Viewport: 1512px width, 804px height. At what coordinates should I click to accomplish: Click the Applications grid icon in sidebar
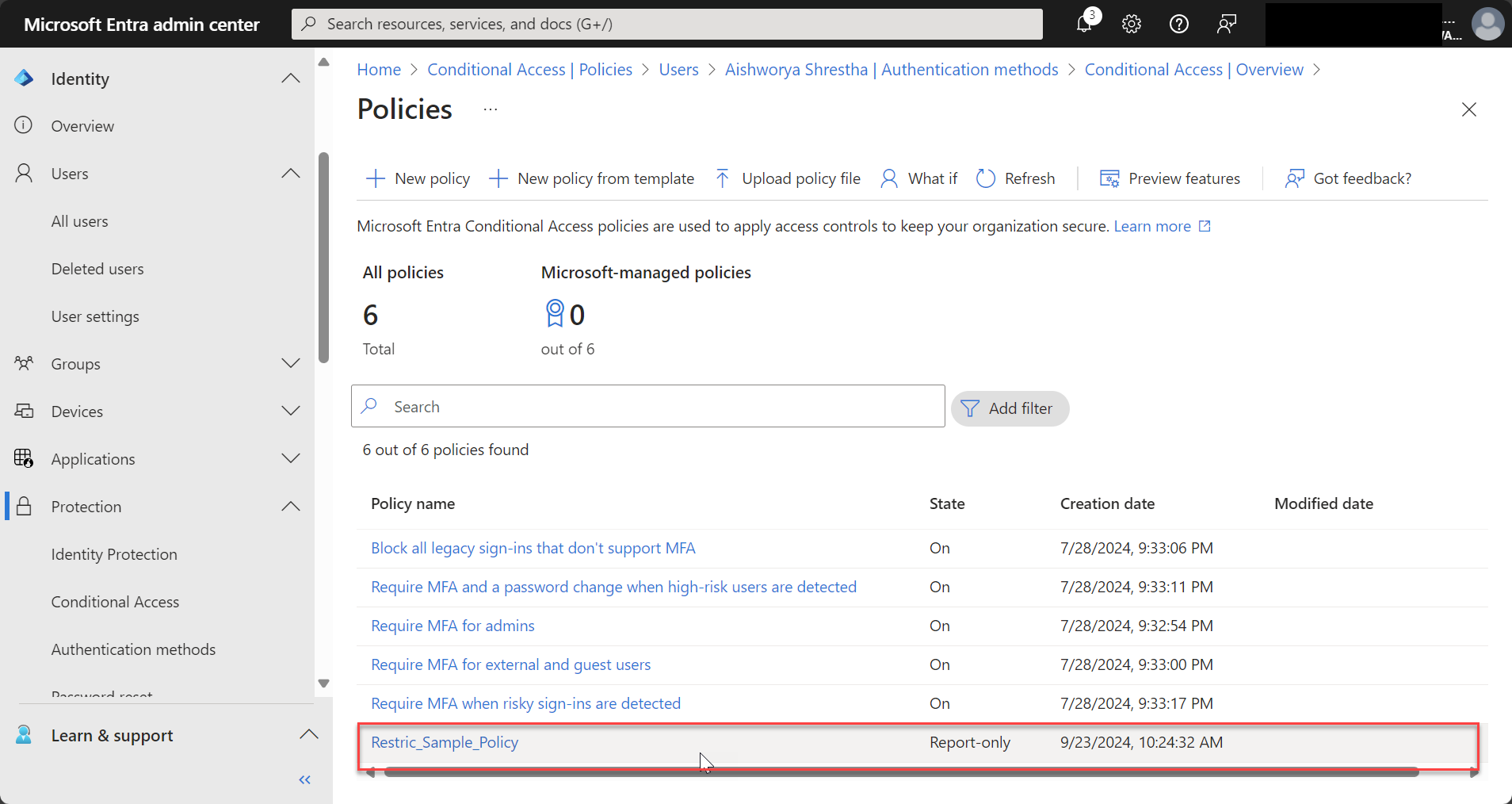pos(24,458)
